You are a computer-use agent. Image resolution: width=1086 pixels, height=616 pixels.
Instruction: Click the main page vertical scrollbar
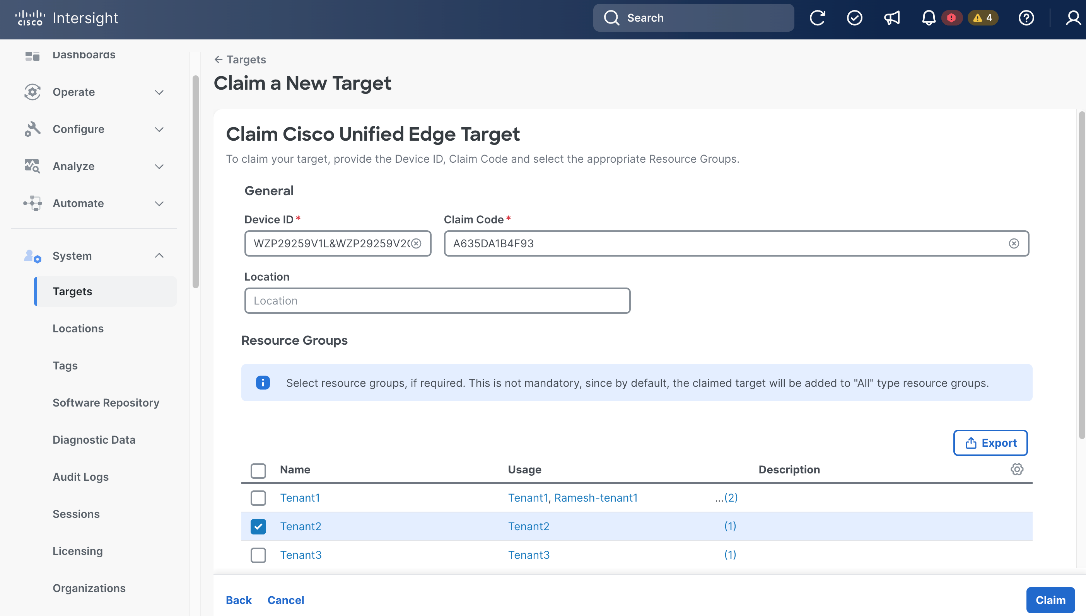coord(1082,274)
